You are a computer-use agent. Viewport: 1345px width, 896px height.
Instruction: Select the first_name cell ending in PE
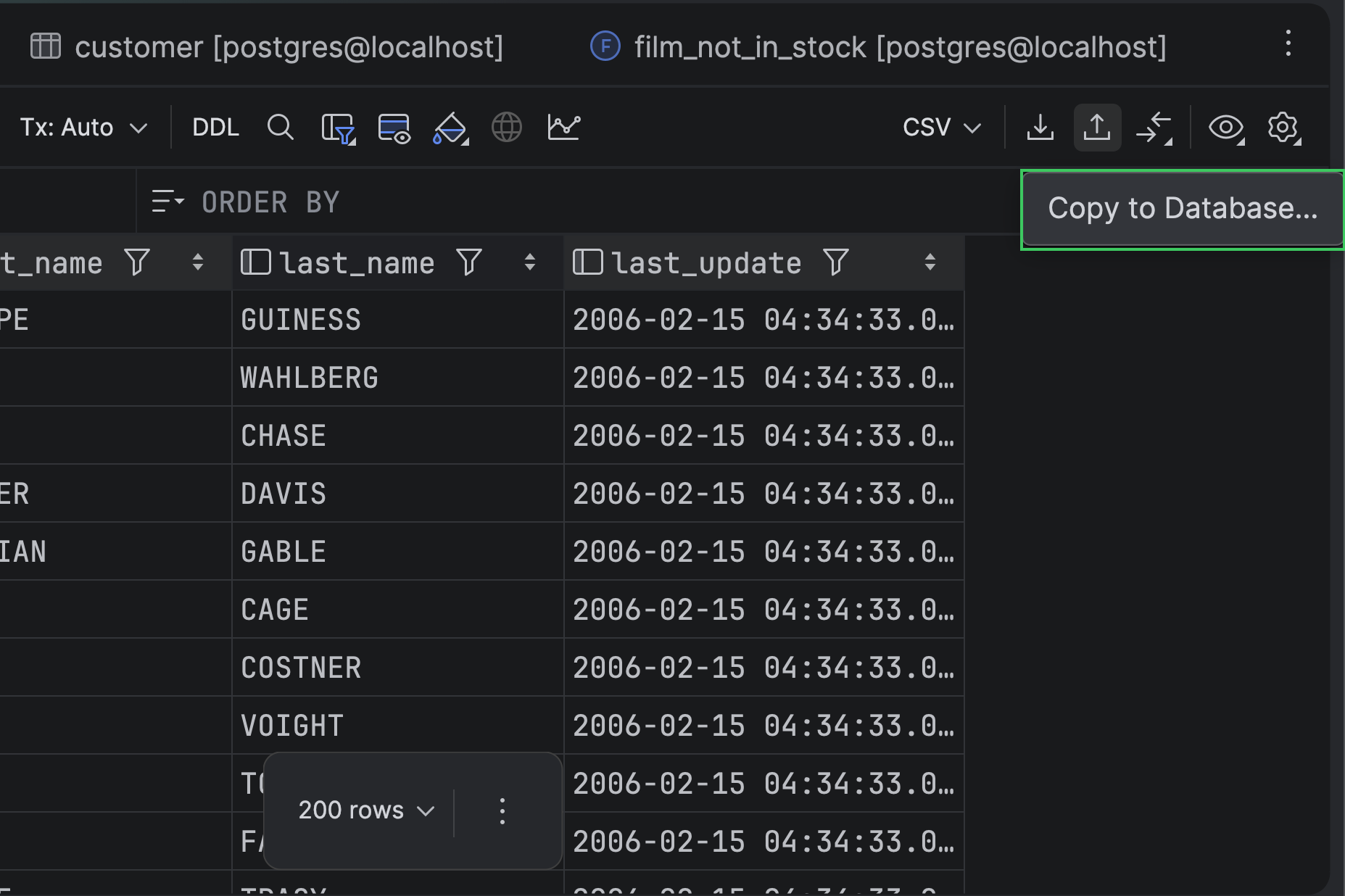tap(115, 320)
